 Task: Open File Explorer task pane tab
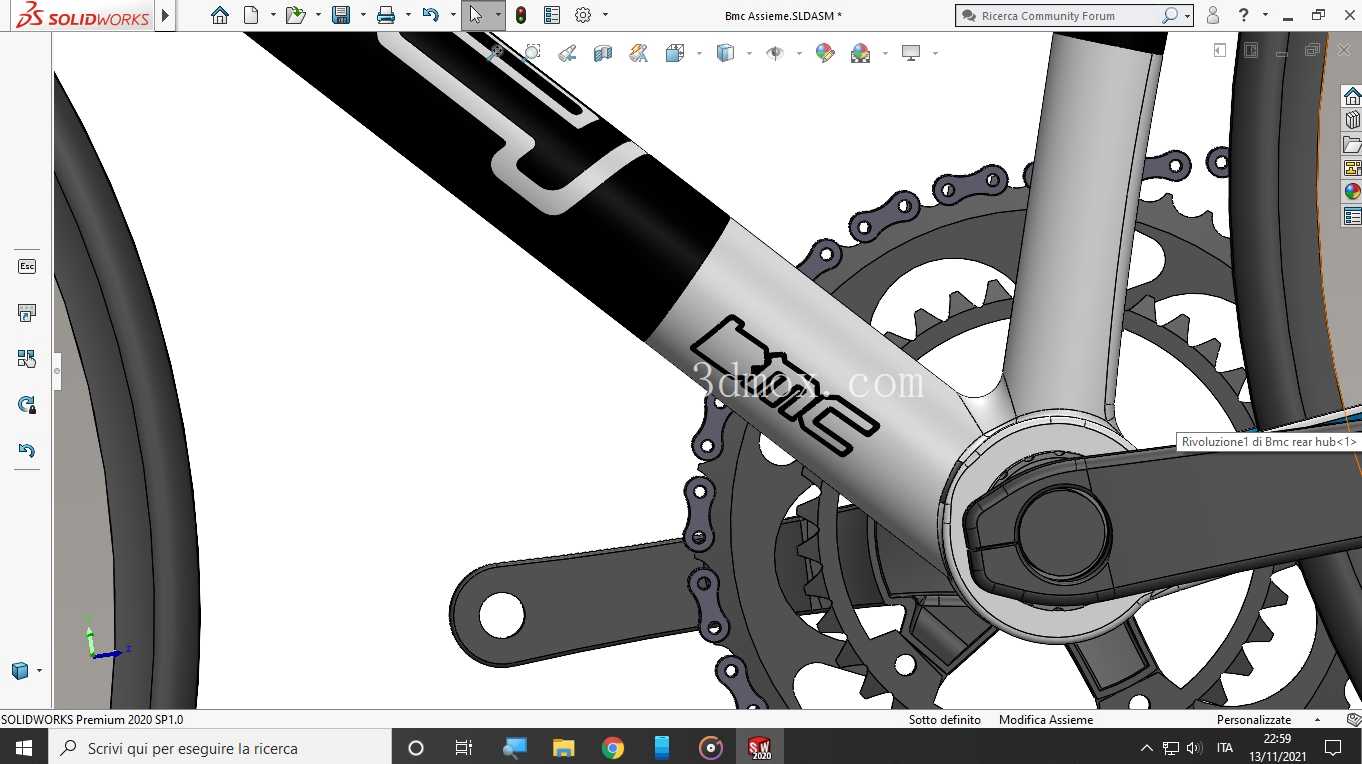coord(1352,144)
